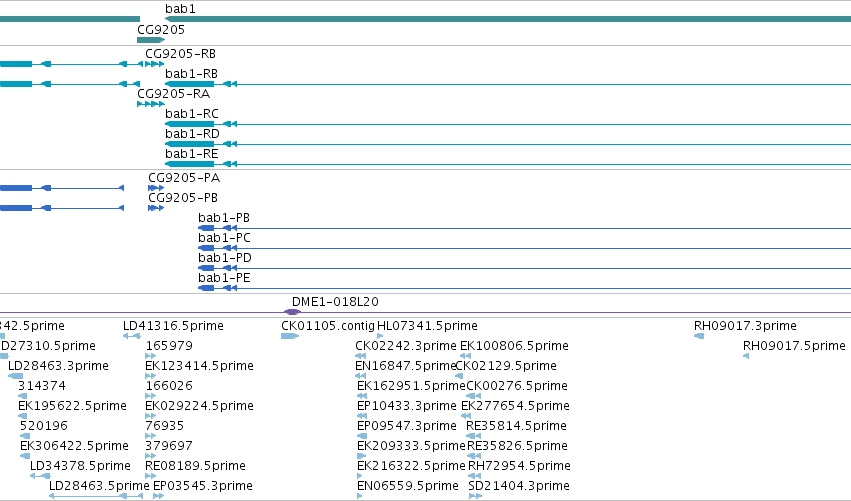Viewport: 851px width, 501px height.
Task: Select the CG9205-PA protein label
Action: click(x=184, y=178)
